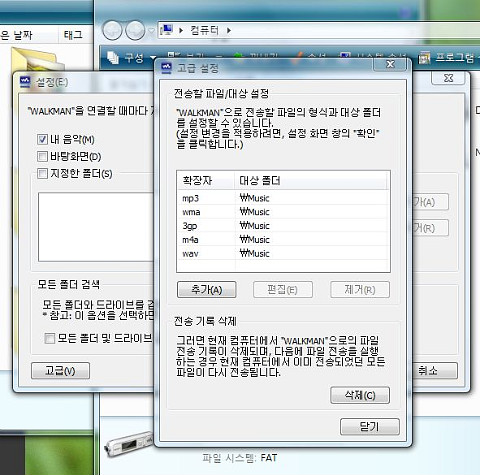Open the 구성 menu in Explorer toolbar
This screenshot has height=475, width=480.
(x=131, y=58)
